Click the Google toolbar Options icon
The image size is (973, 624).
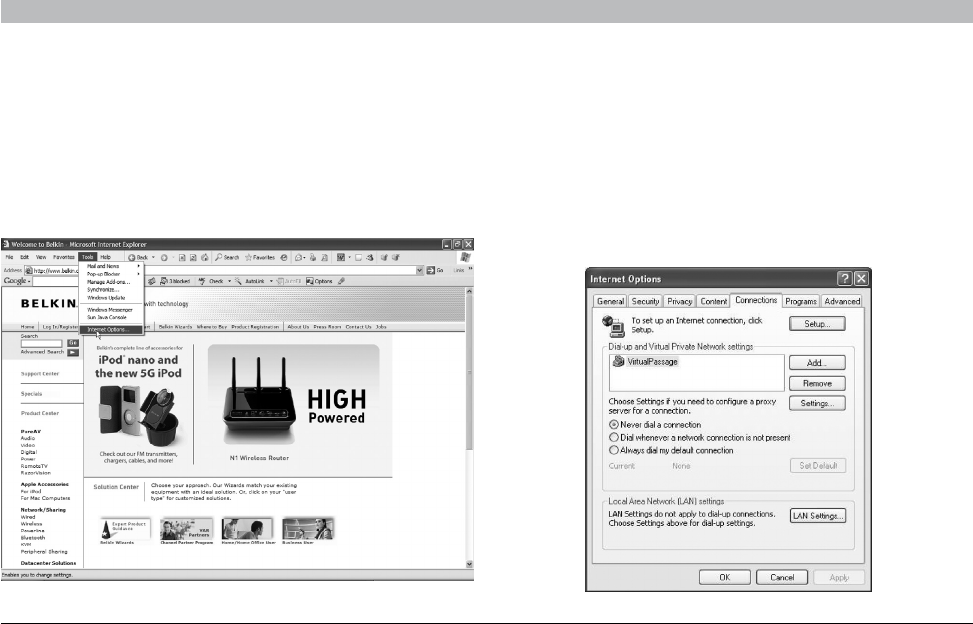click(x=310, y=281)
